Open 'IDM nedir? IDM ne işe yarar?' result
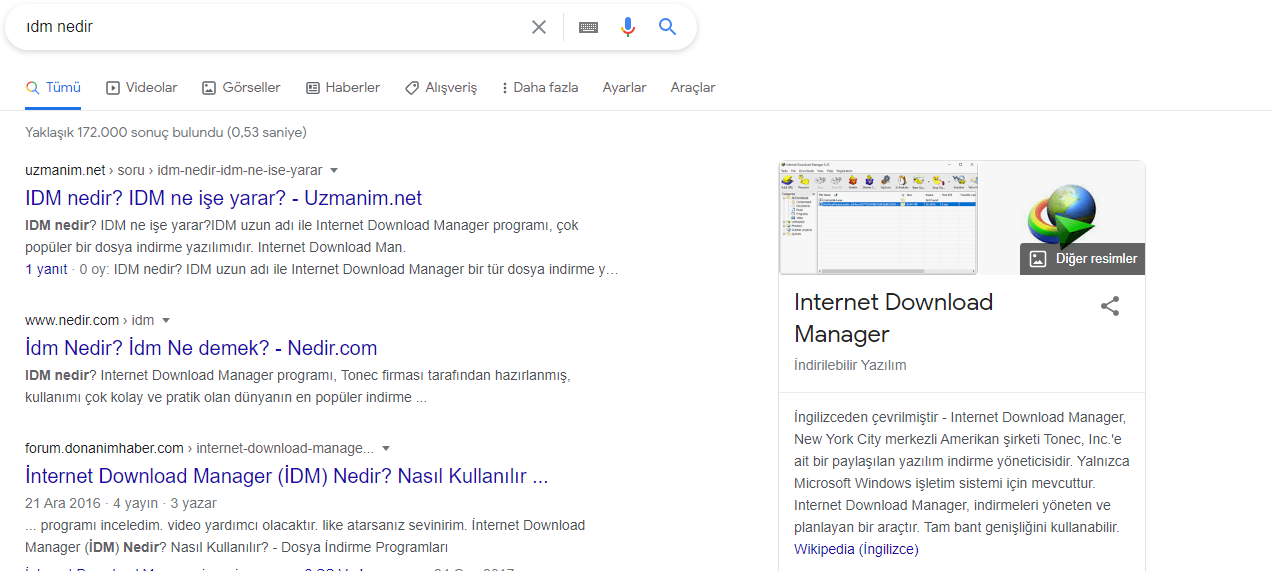This screenshot has height=571, width=1272. point(224,198)
